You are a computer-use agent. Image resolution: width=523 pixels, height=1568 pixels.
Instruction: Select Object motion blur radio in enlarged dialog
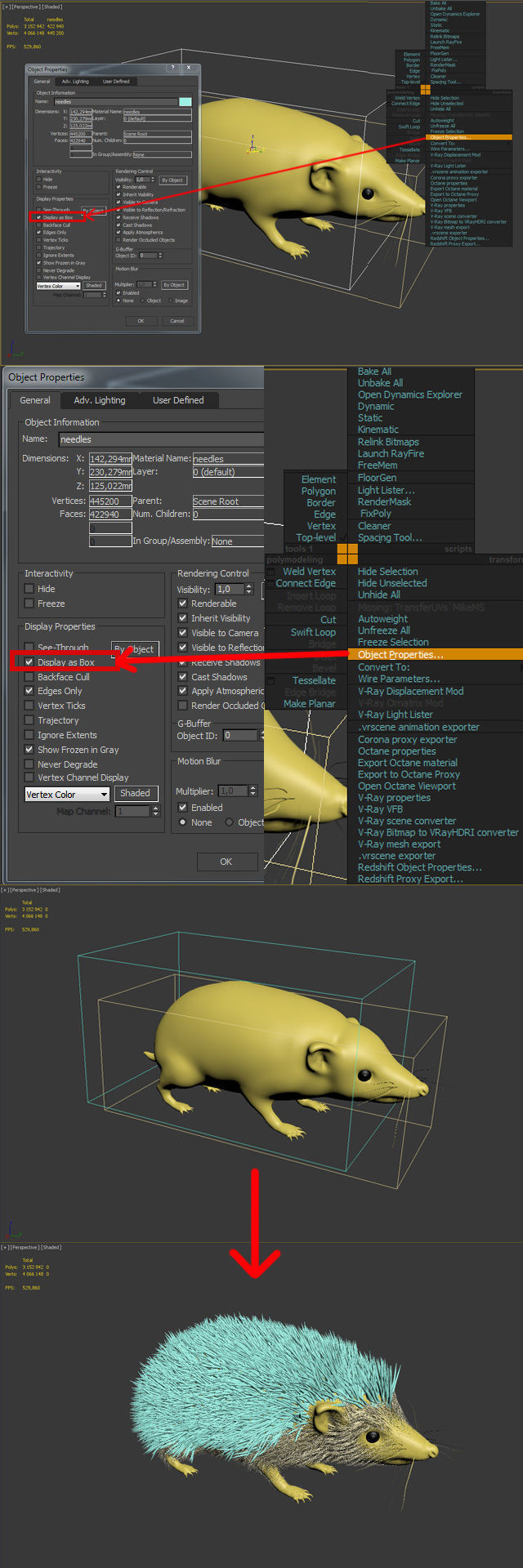coord(230,822)
